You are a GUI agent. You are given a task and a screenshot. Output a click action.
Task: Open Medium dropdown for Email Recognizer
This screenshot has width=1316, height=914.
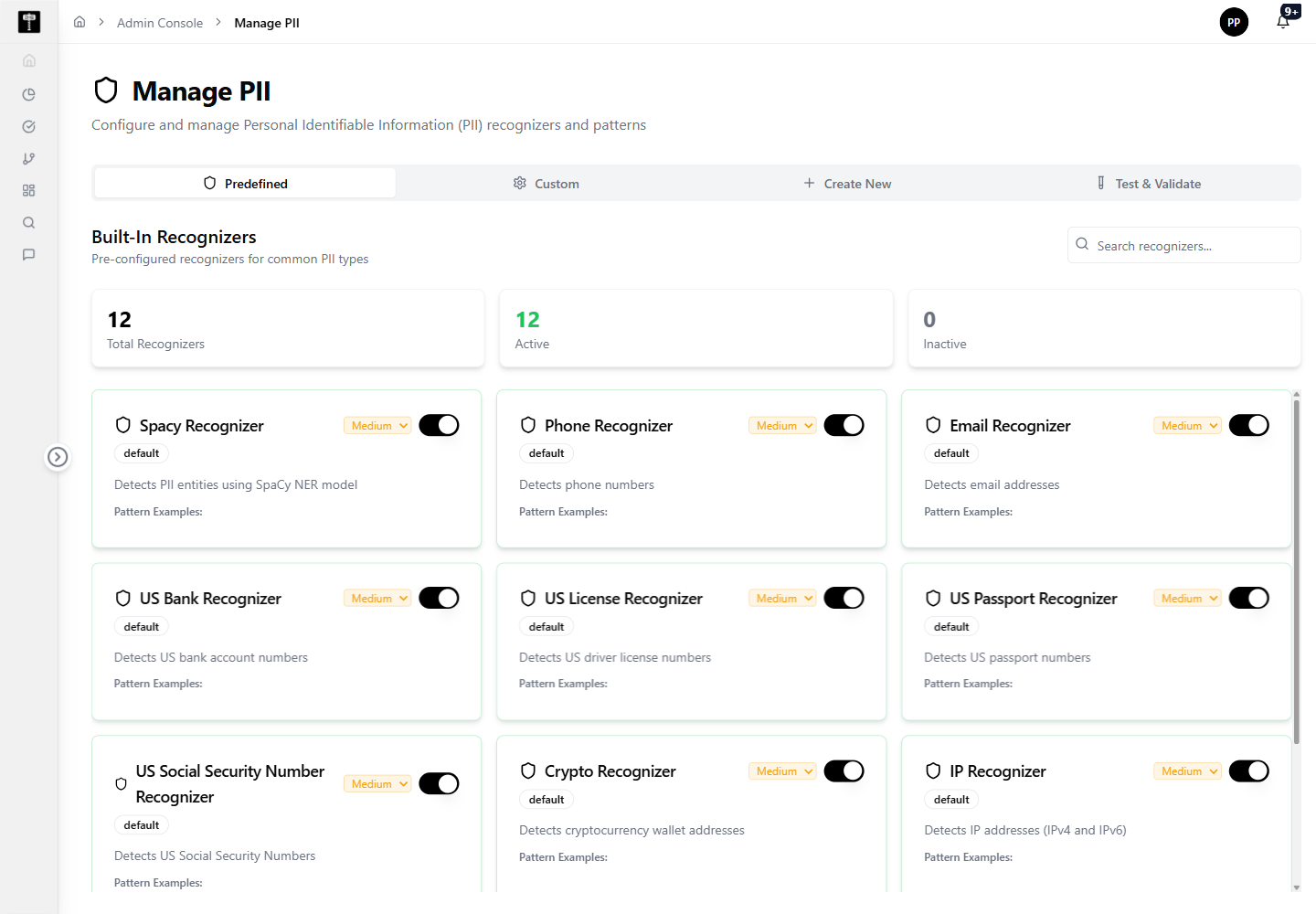[1187, 426]
